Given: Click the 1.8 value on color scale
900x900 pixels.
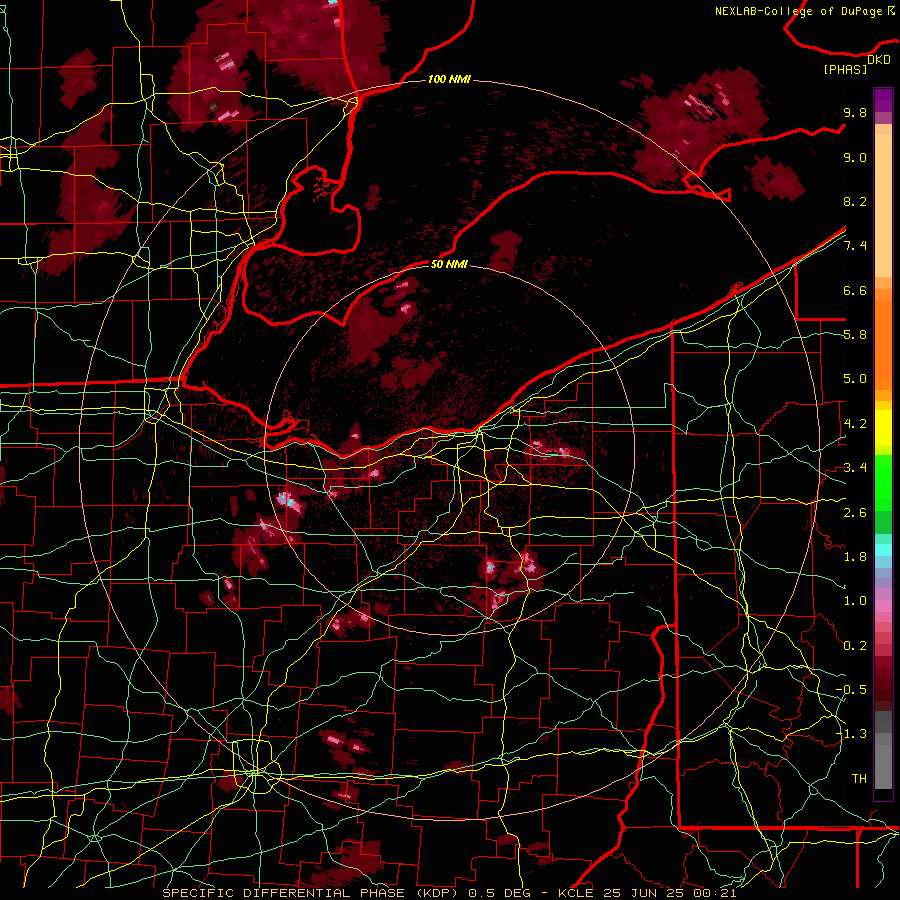Looking at the screenshot, I should click(x=855, y=557).
